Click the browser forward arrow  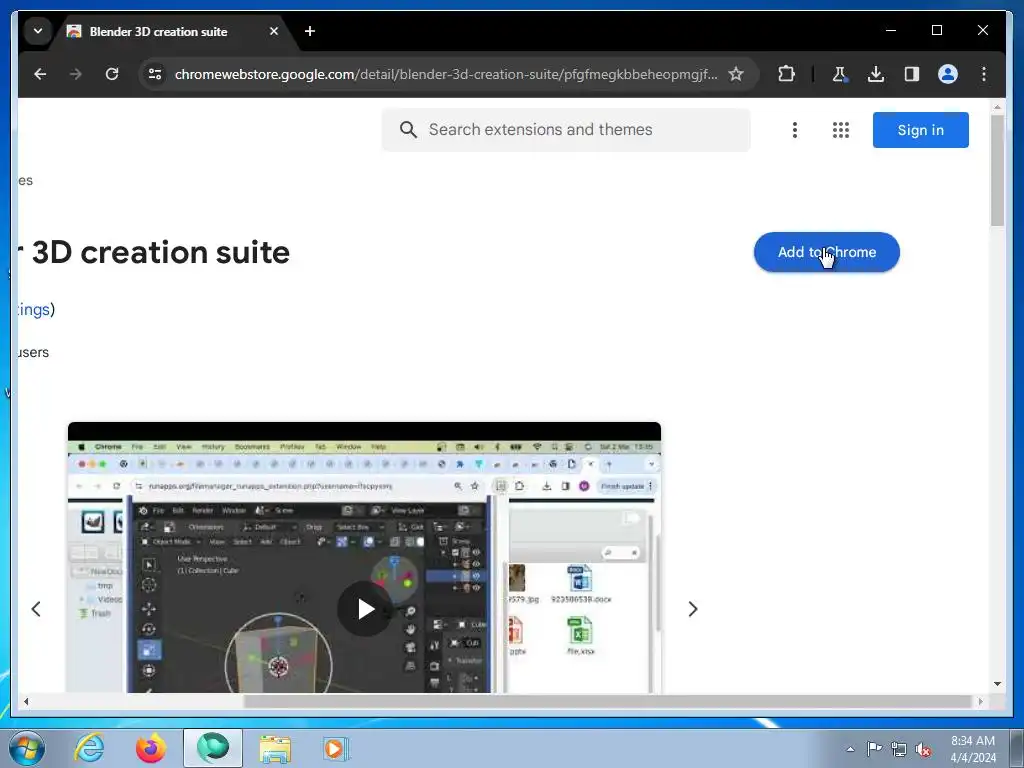[x=76, y=74]
